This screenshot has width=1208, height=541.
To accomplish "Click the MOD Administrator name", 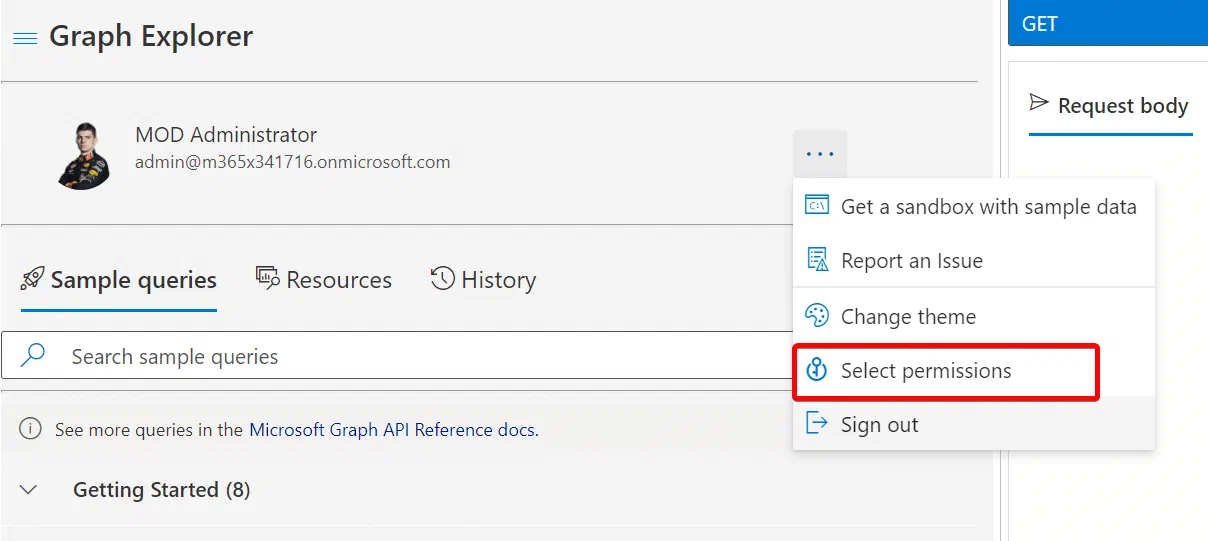I will coord(226,135).
